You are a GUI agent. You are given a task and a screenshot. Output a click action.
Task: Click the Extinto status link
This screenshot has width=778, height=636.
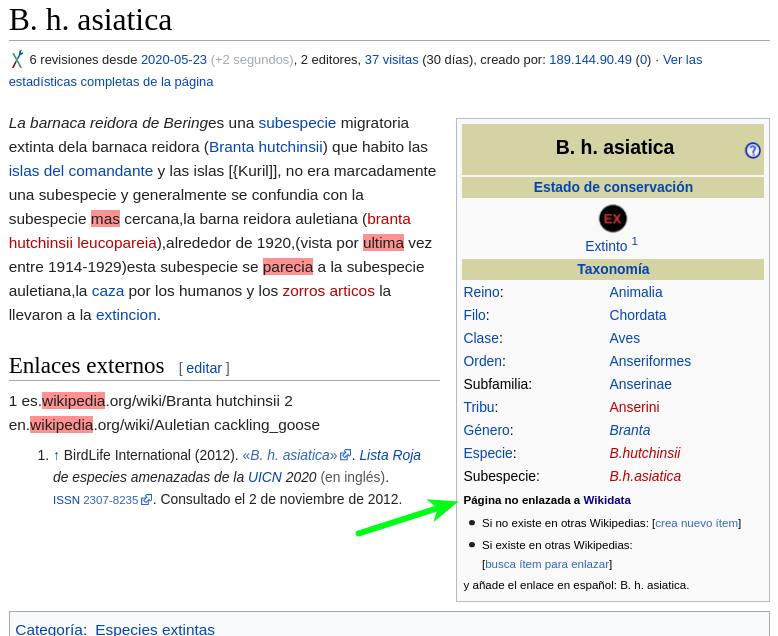(x=606, y=246)
